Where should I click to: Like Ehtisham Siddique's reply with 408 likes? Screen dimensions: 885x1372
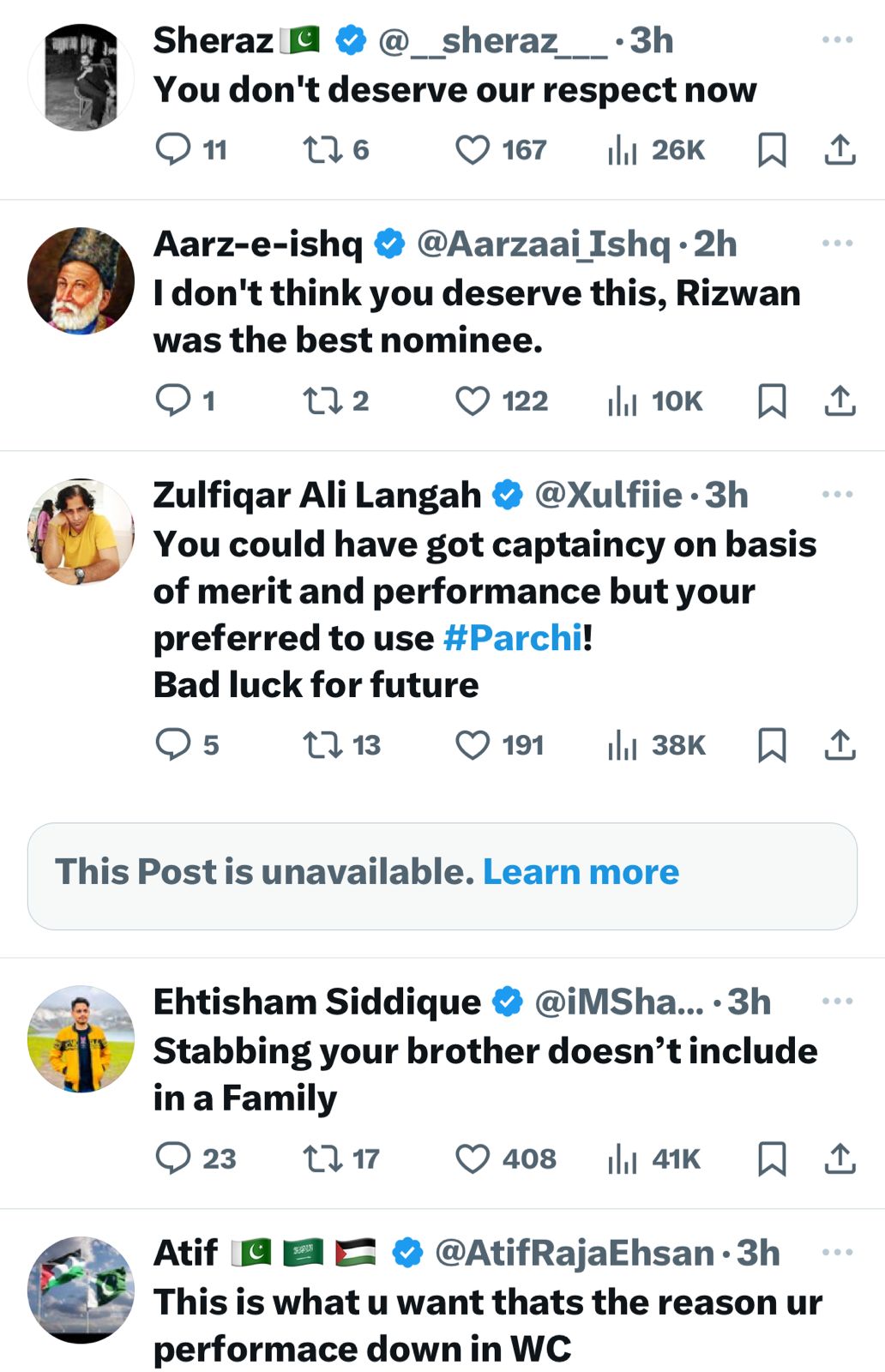click(x=473, y=1158)
